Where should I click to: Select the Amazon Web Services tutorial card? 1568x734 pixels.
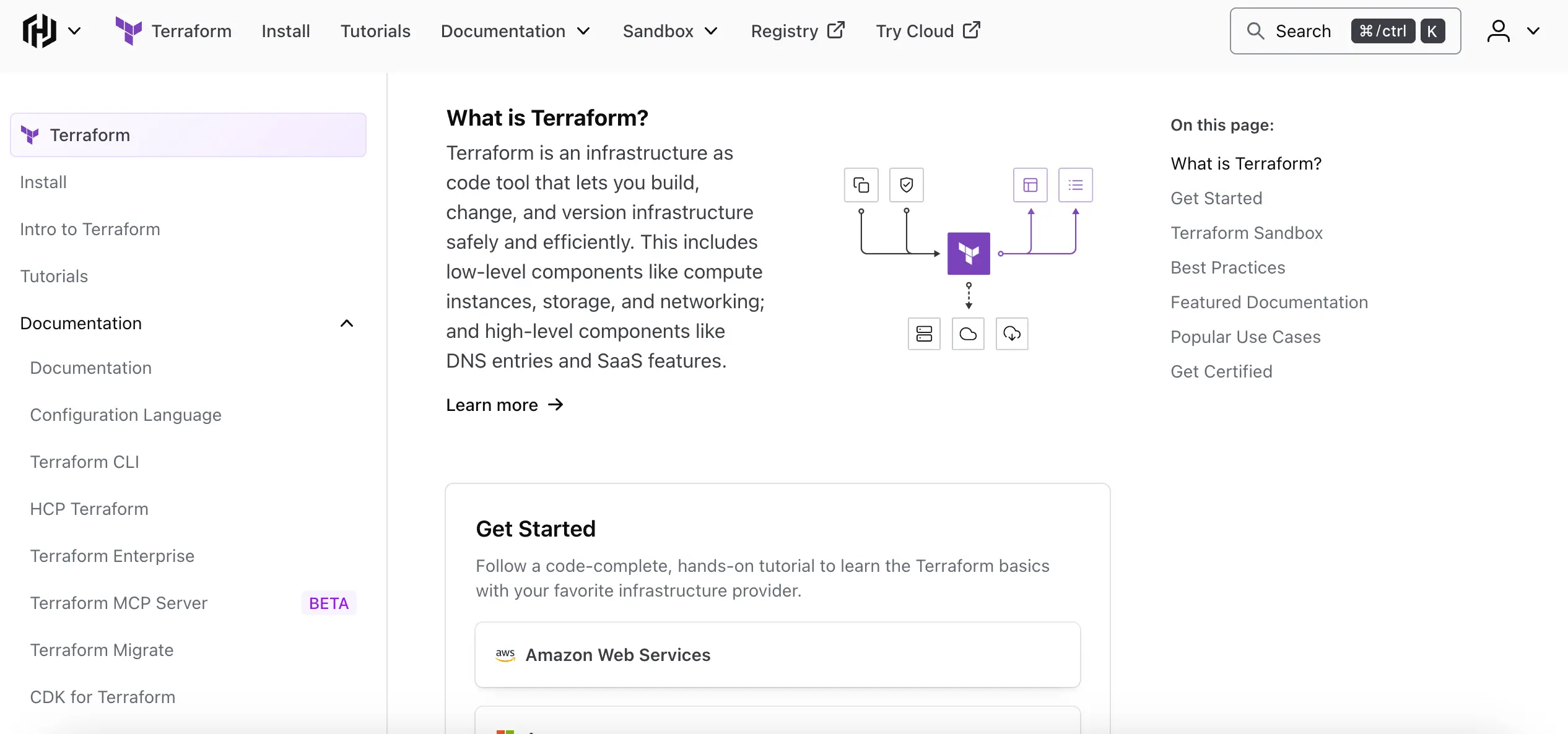click(x=777, y=655)
